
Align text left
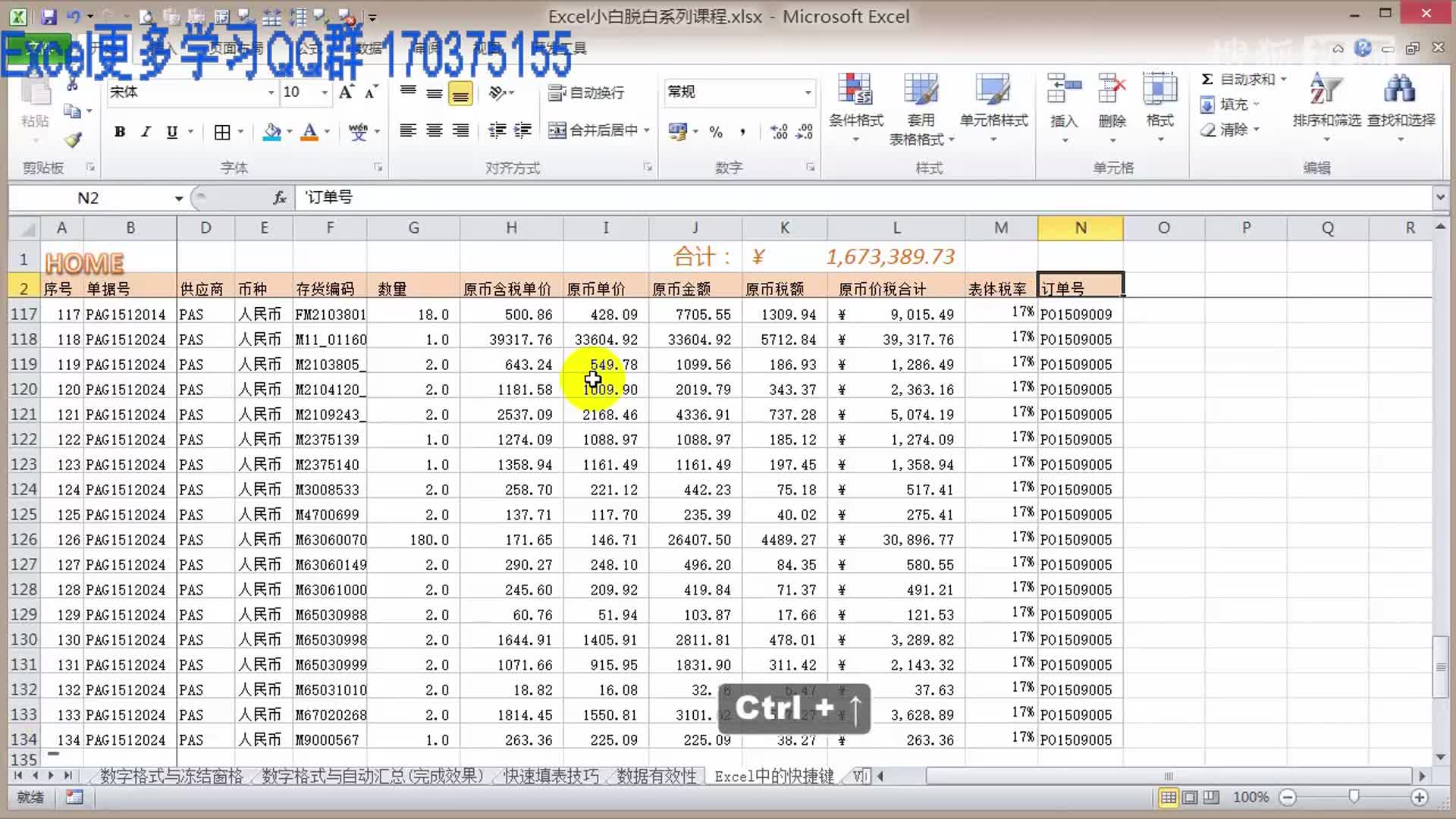pos(408,131)
